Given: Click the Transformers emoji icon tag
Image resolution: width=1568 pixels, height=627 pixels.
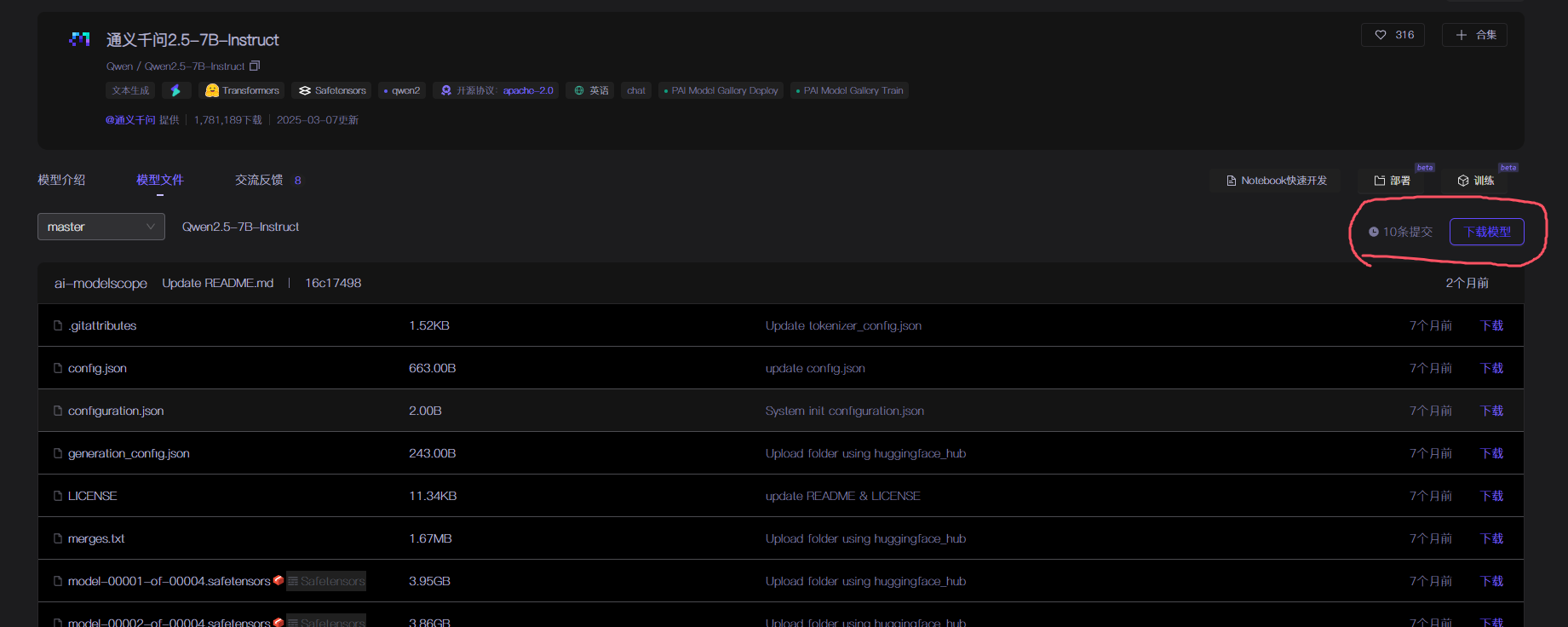Looking at the screenshot, I should pyautogui.click(x=212, y=90).
